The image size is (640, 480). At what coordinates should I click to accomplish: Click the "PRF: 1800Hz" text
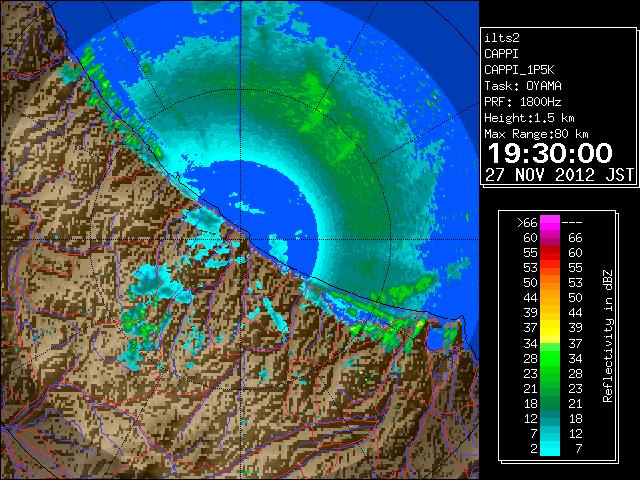(x=523, y=102)
